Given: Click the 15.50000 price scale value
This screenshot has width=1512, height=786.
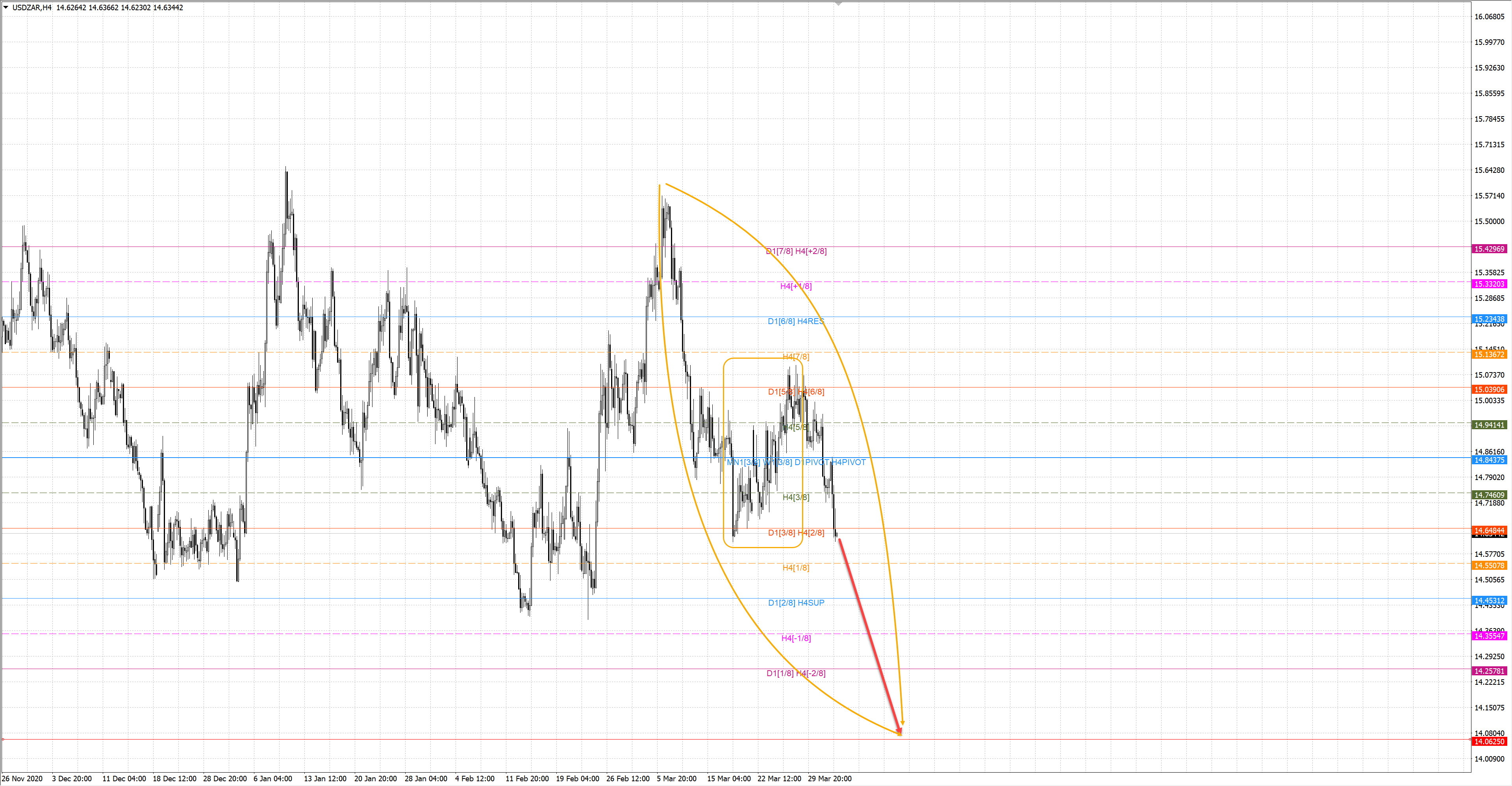Looking at the screenshot, I should click(x=1489, y=221).
